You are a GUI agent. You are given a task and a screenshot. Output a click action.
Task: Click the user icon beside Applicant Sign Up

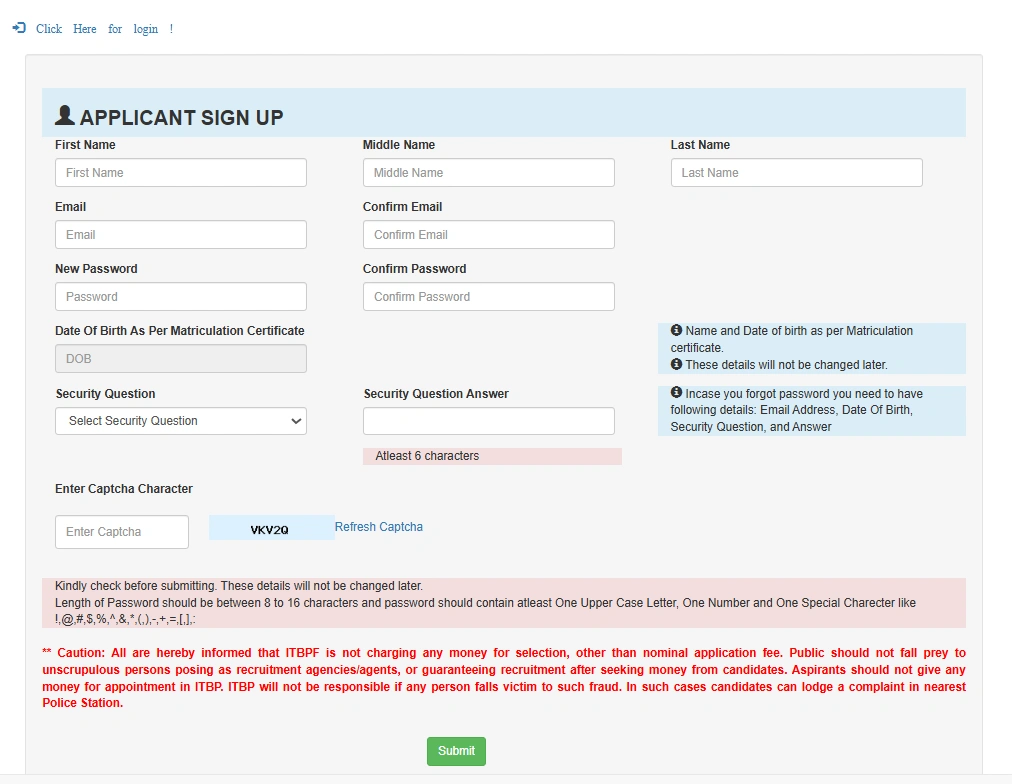(65, 116)
